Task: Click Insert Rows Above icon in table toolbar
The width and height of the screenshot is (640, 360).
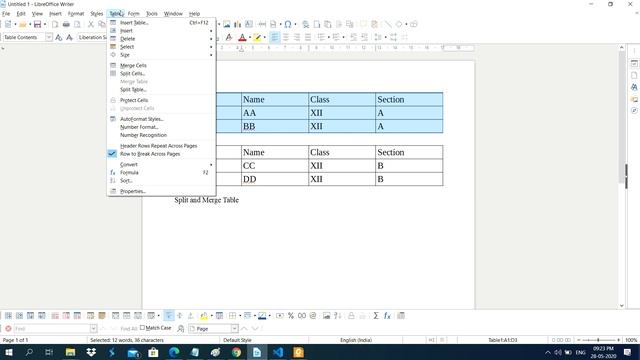Action: pos(8,316)
